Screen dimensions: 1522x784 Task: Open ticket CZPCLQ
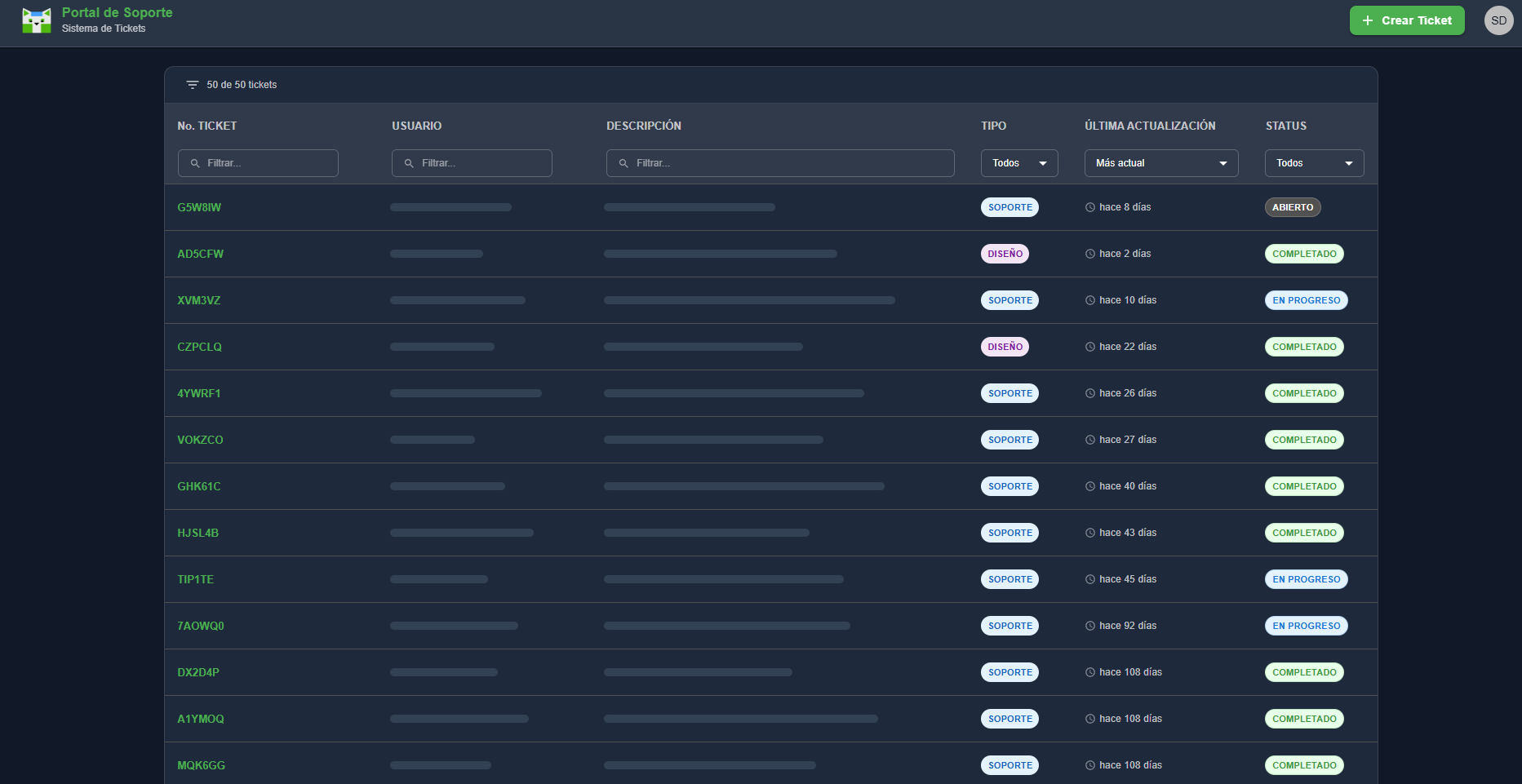tap(200, 347)
